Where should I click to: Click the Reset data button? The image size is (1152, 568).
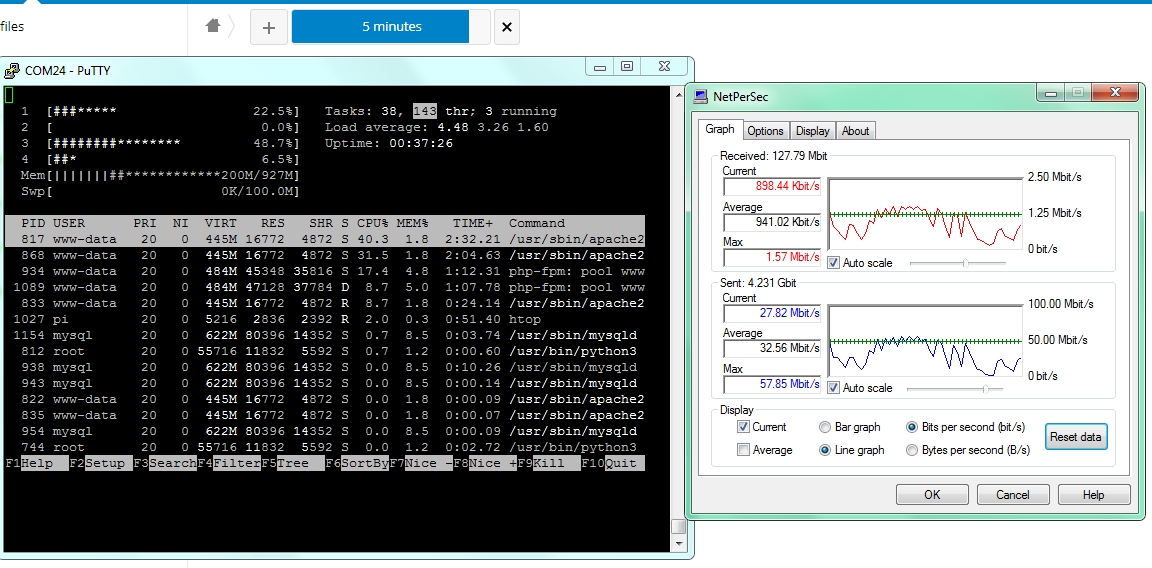coord(1076,436)
